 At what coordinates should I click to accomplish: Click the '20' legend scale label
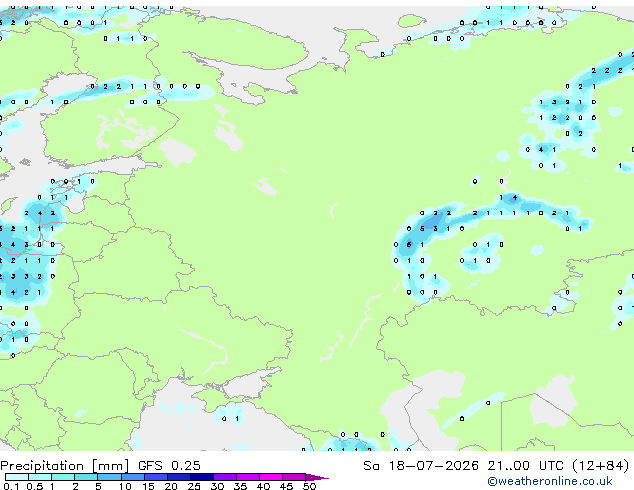pos(171,486)
